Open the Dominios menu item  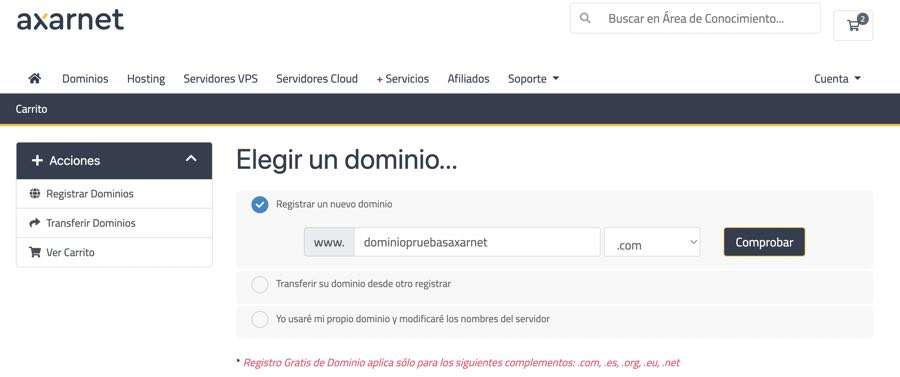tap(85, 79)
